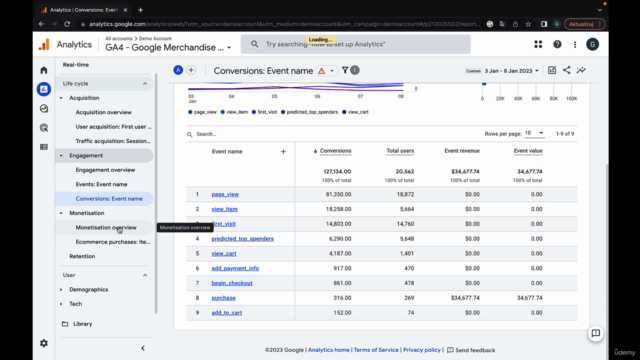Click the Analytics logo

click(x=44, y=44)
